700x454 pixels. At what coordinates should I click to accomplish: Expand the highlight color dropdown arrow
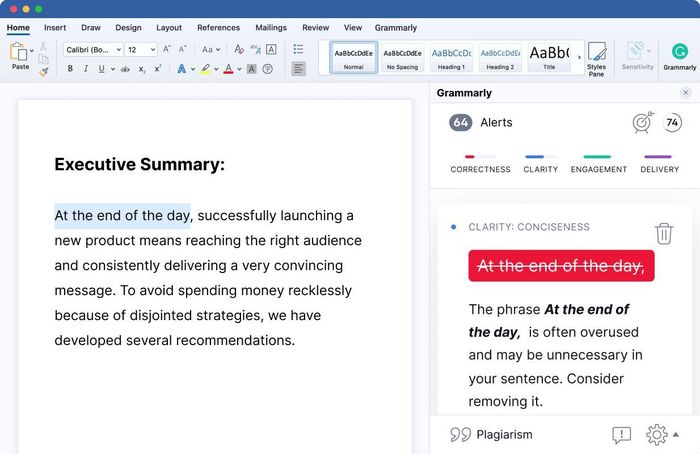pos(216,69)
